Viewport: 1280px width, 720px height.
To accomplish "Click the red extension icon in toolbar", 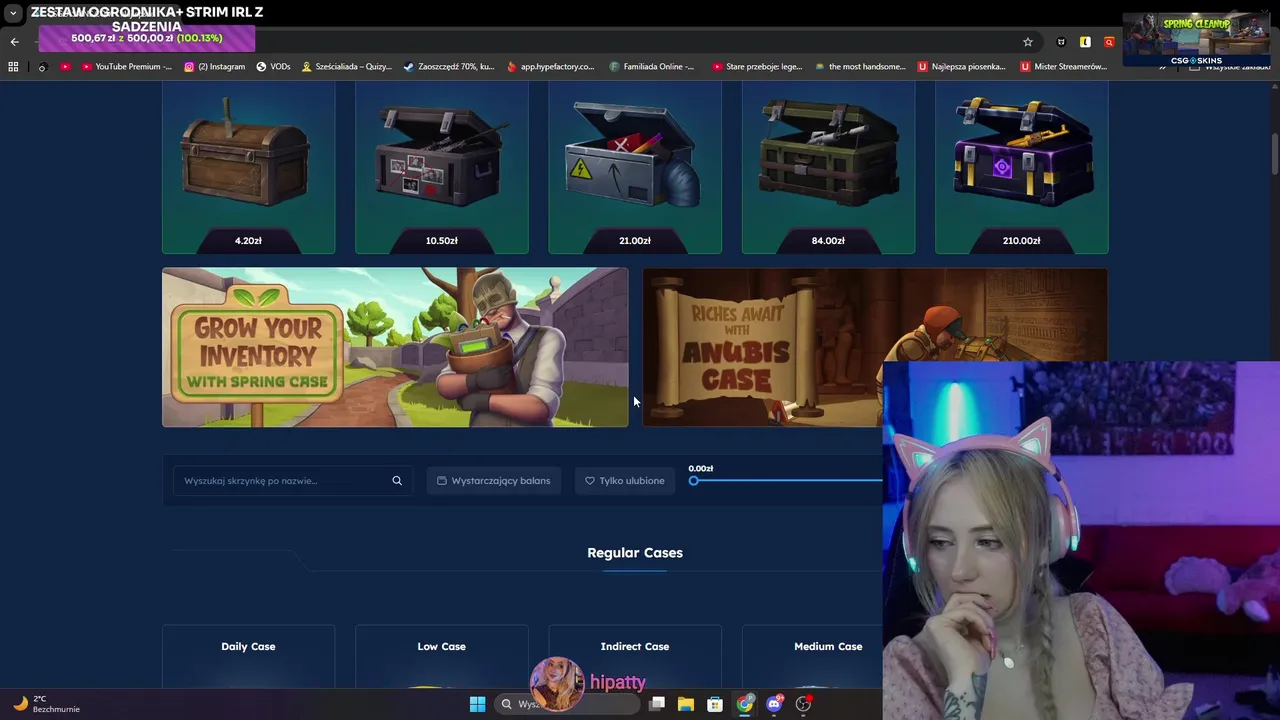I will pos(1109,42).
